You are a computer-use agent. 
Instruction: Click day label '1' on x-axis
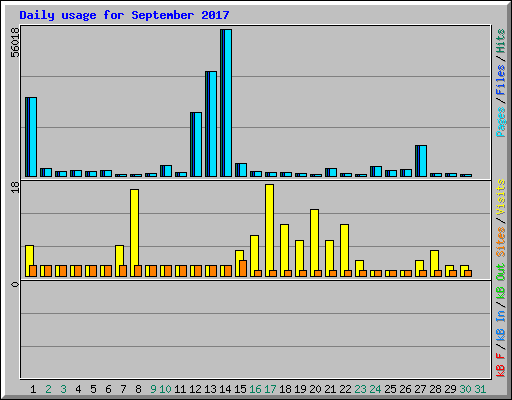click(33, 389)
